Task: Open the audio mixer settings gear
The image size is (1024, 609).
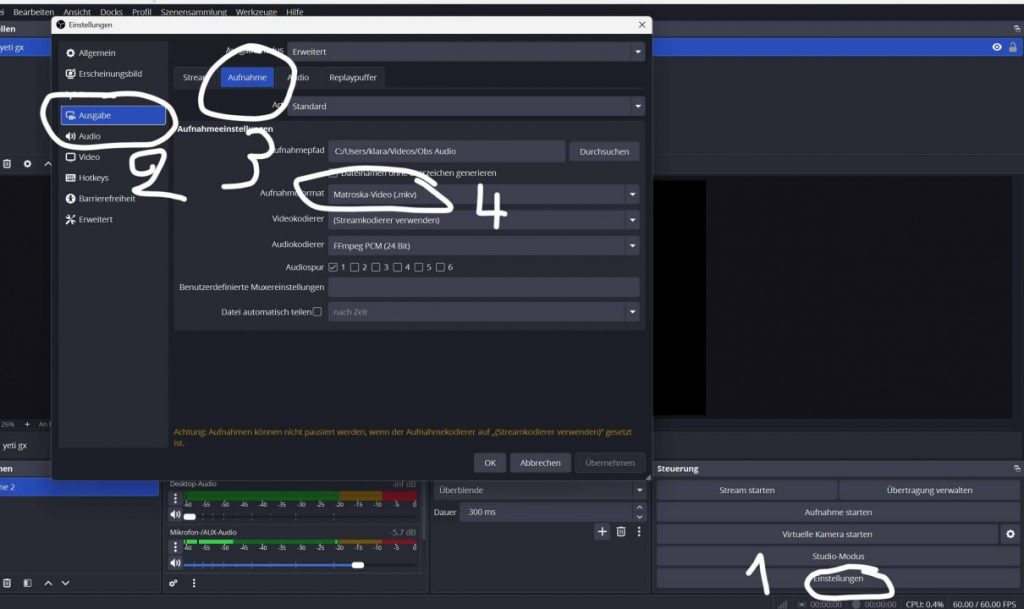Action: (x=172, y=582)
